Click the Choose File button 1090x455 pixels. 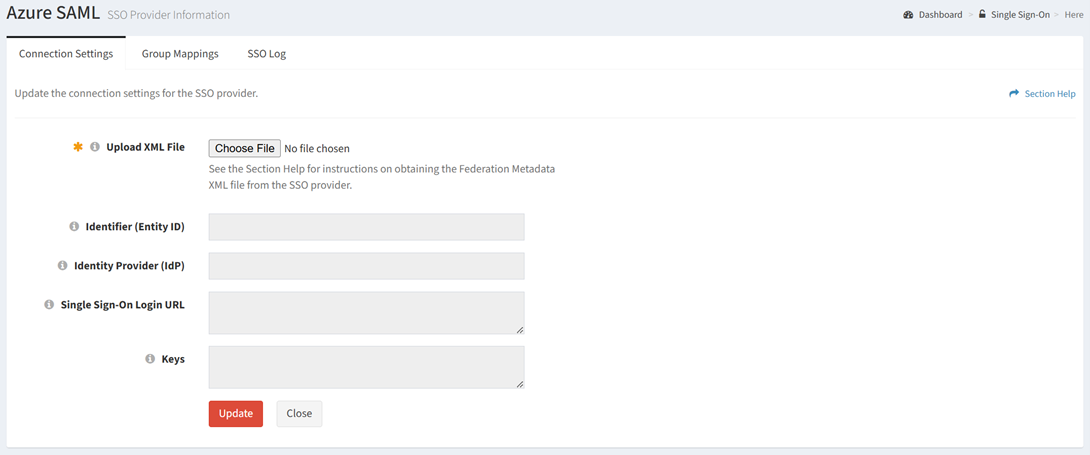245,148
